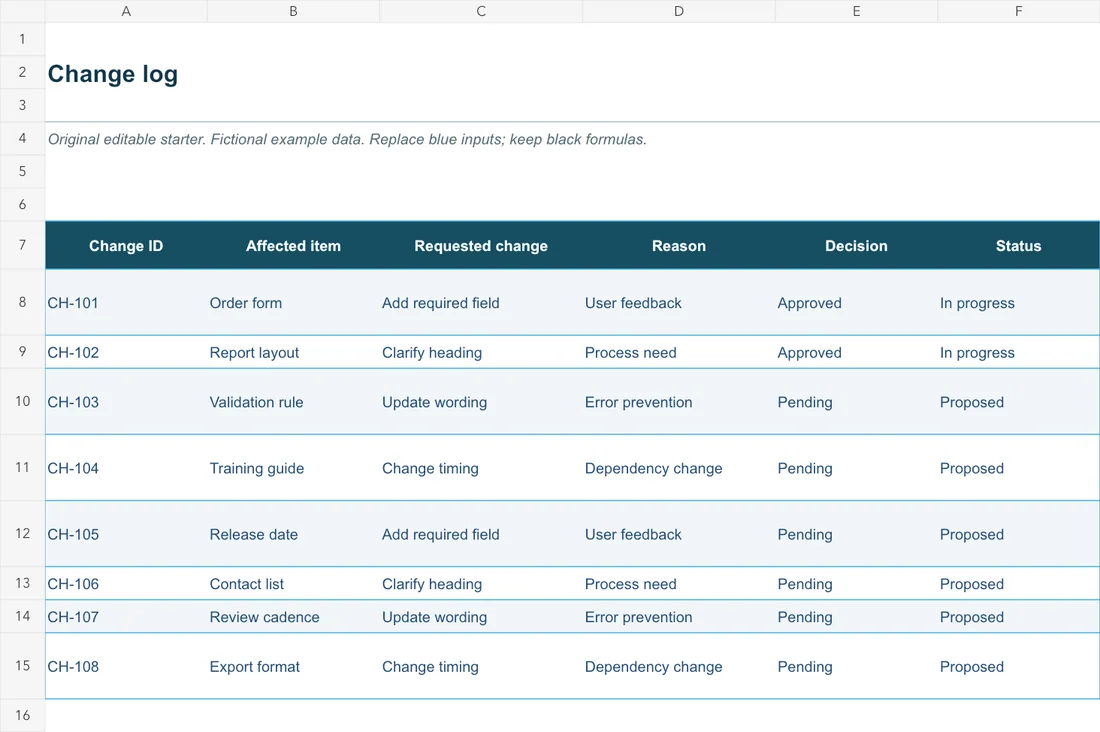This screenshot has height=732, width=1100.
Task: Click the 'Status' header cell
Action: point(1019,246)
